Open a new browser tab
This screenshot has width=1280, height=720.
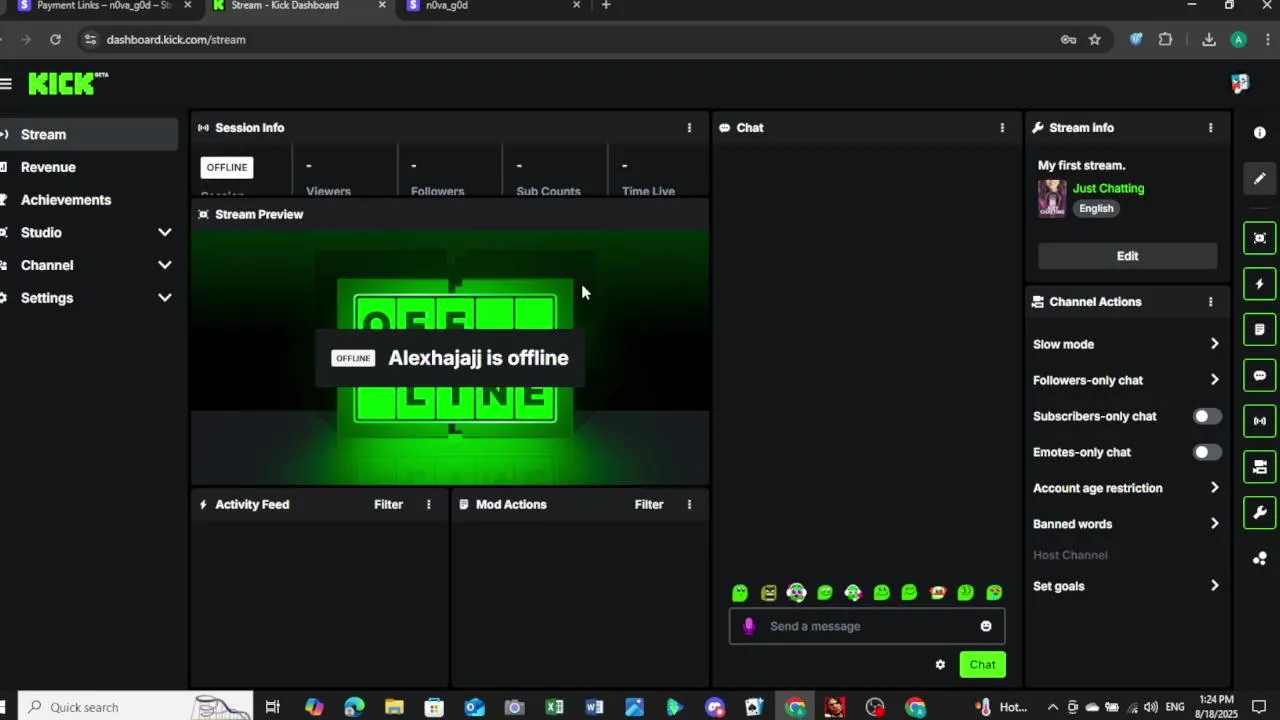point(606,6)
